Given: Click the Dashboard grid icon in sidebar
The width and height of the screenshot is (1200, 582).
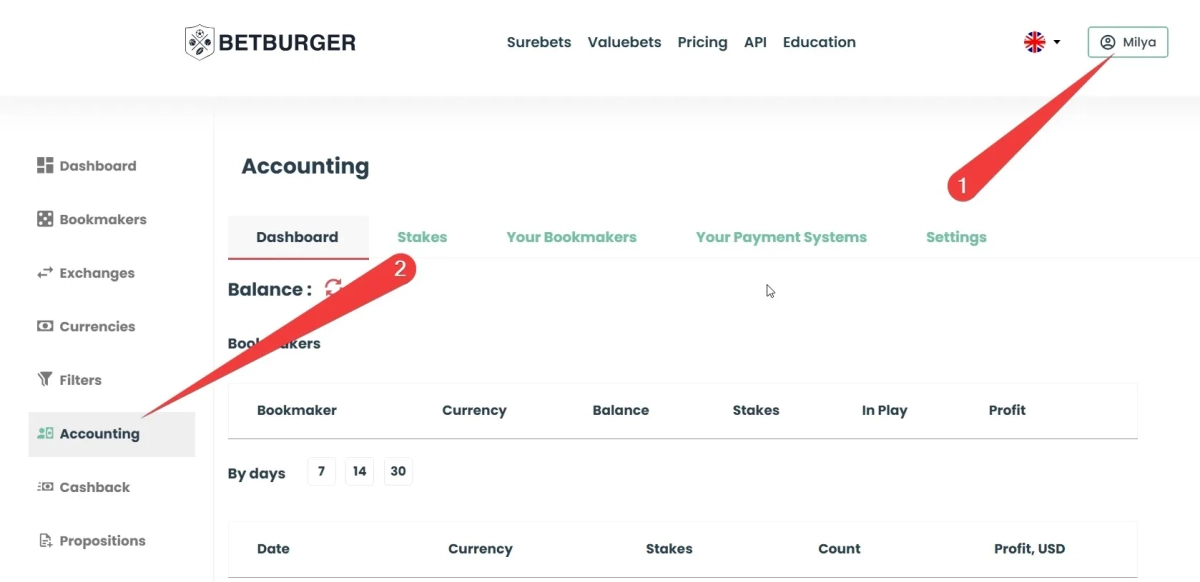Looking at the screenshot, I should coord(44,165).
